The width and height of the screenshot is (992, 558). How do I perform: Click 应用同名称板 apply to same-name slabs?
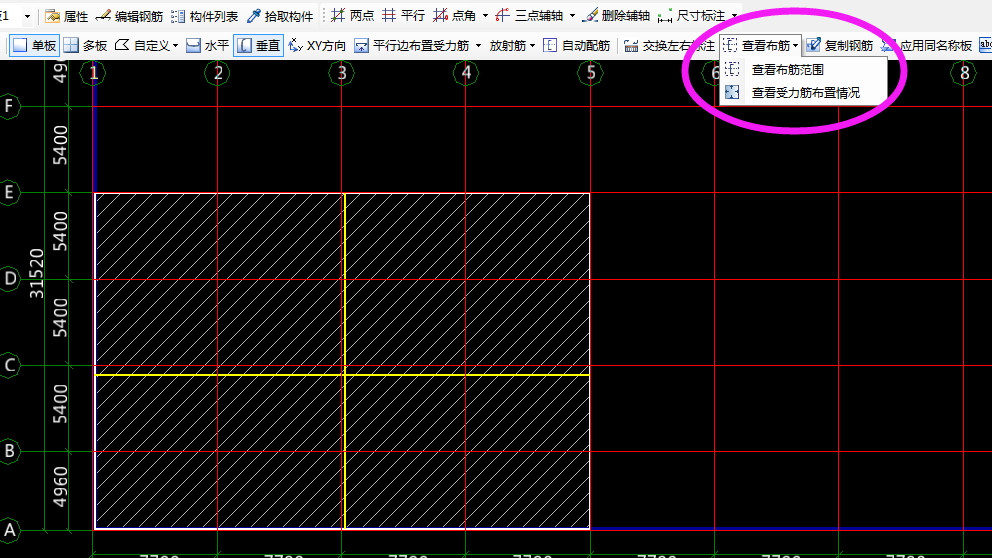pos(926,46)
